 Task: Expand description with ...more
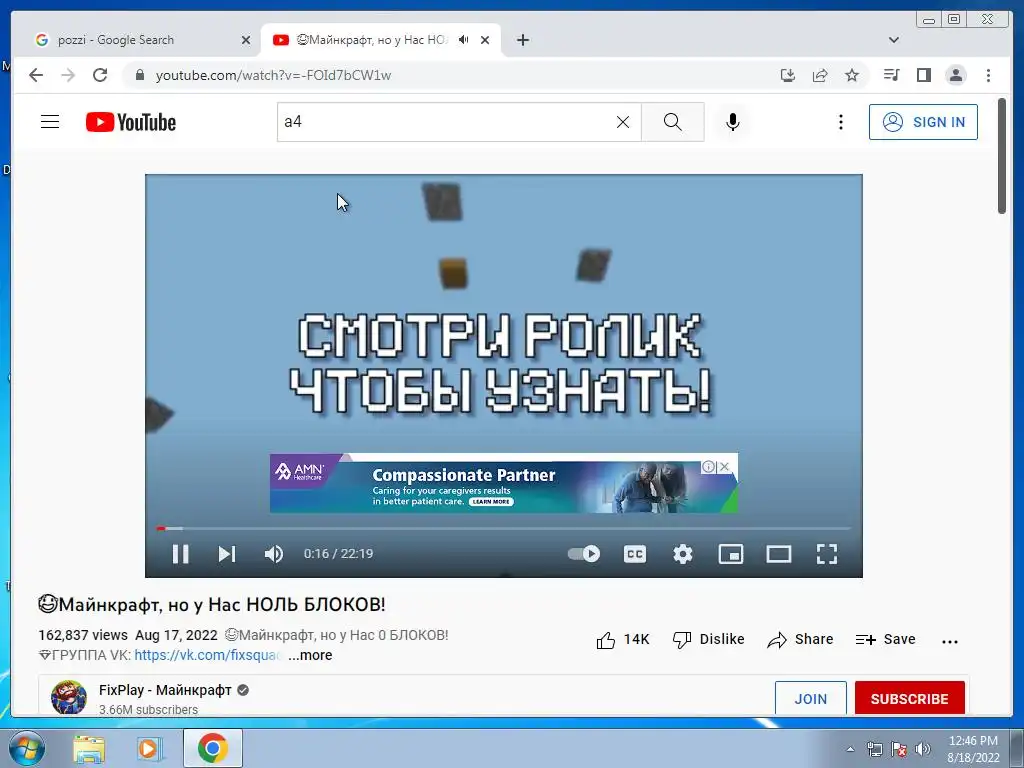tap(310, 655)
